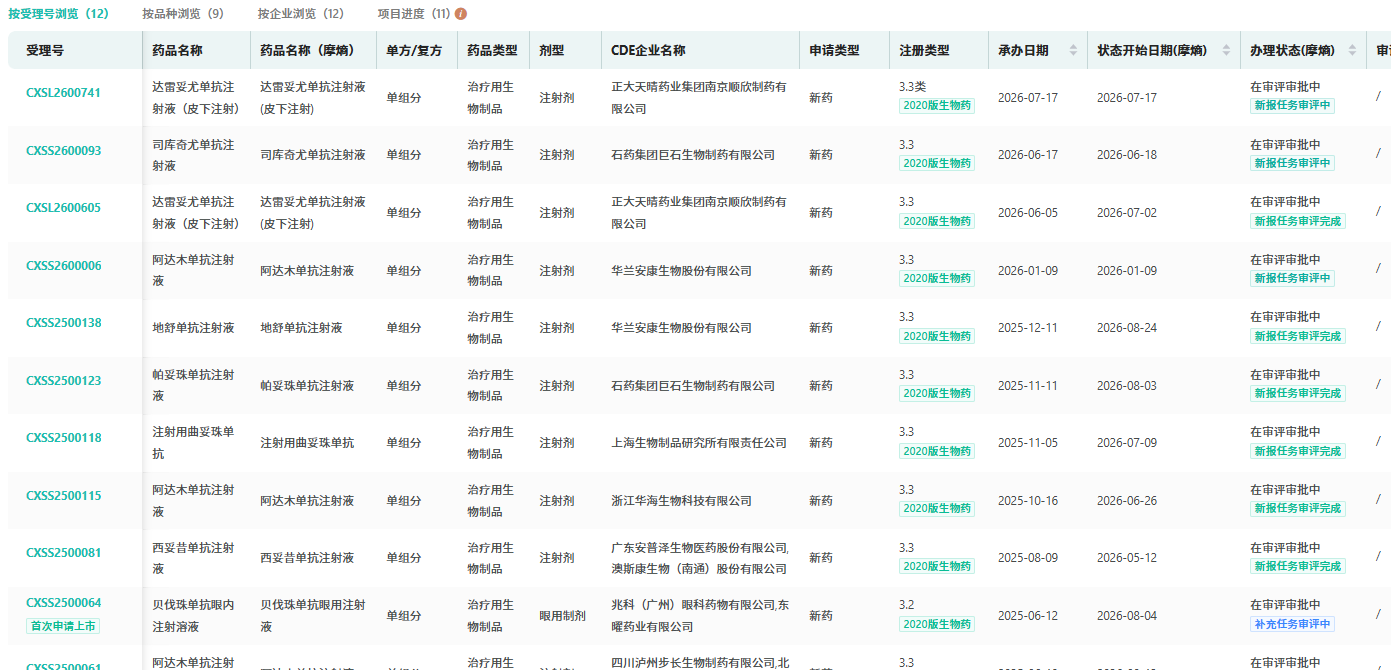
Task: Select the 贝伐珠单抗眼用注射液 name in the 摩熵 column
Action: [313, 616]
